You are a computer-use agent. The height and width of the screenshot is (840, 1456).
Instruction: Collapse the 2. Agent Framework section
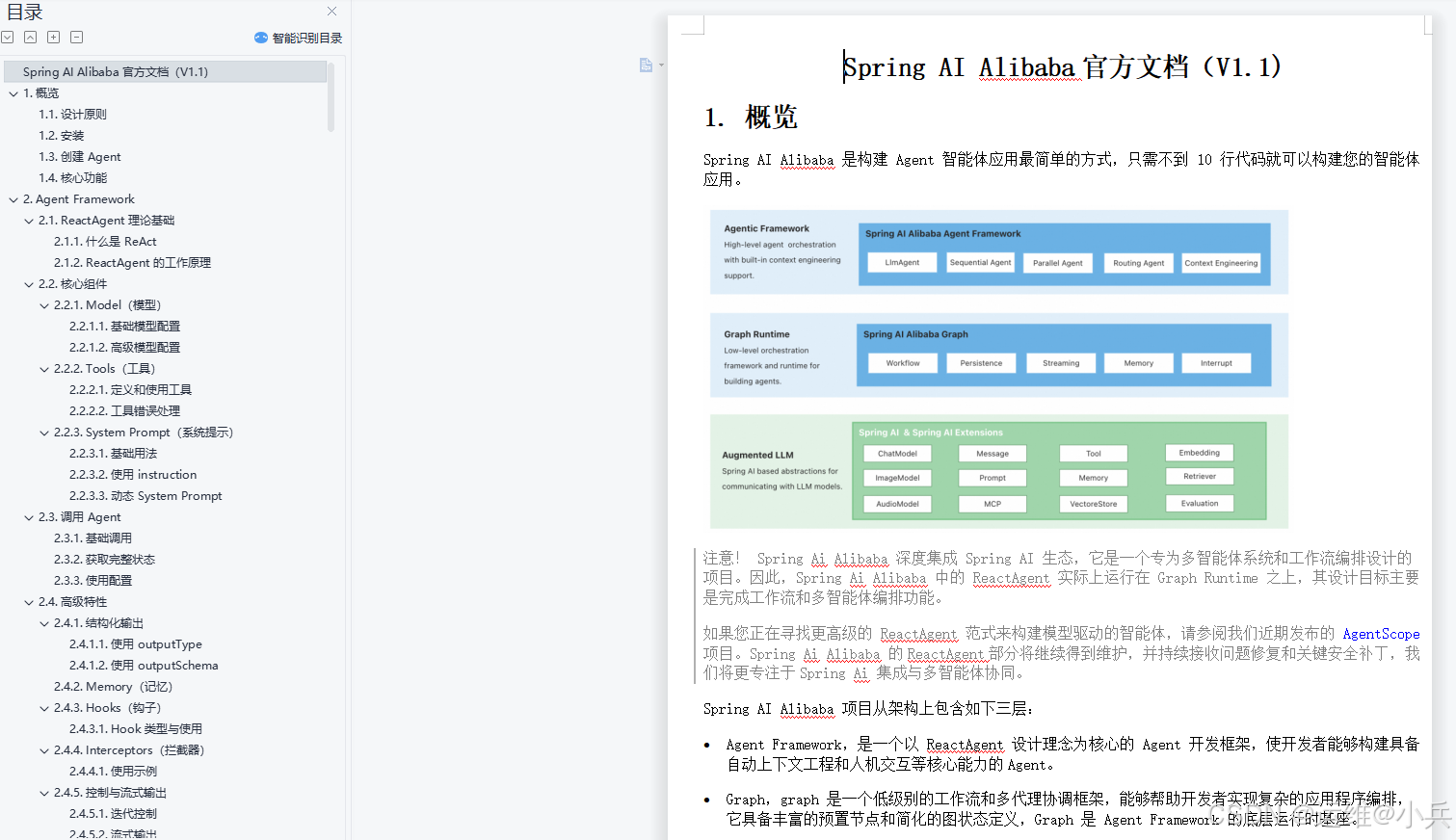13,199
